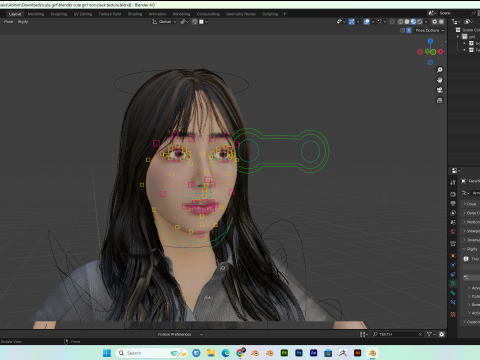Click the red X axis gizmo ball
This screenshot has width=480, height=360.
pos(441,52)
